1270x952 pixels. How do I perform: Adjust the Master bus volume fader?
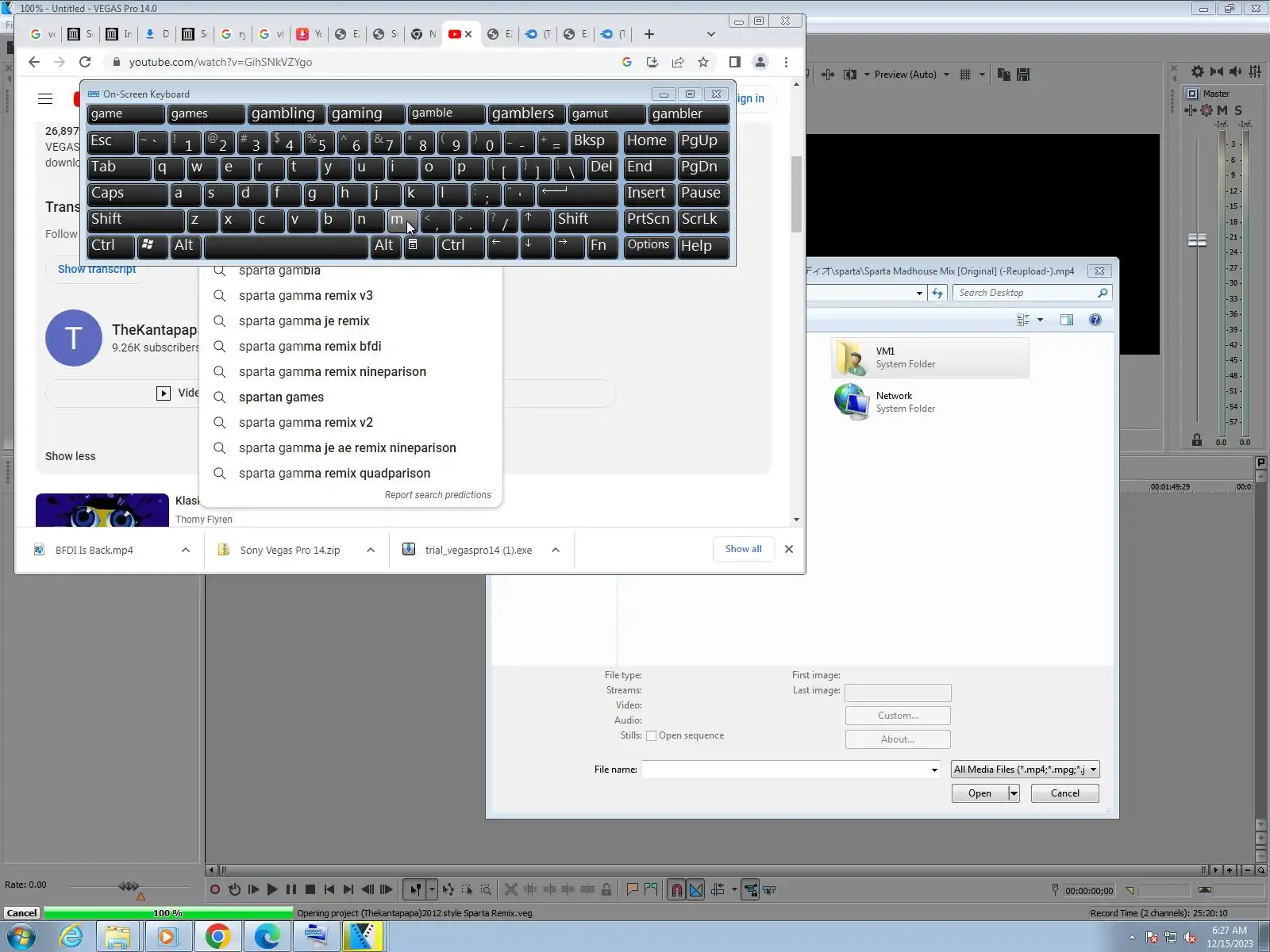pyautogui.click(x=1197, y=240)
